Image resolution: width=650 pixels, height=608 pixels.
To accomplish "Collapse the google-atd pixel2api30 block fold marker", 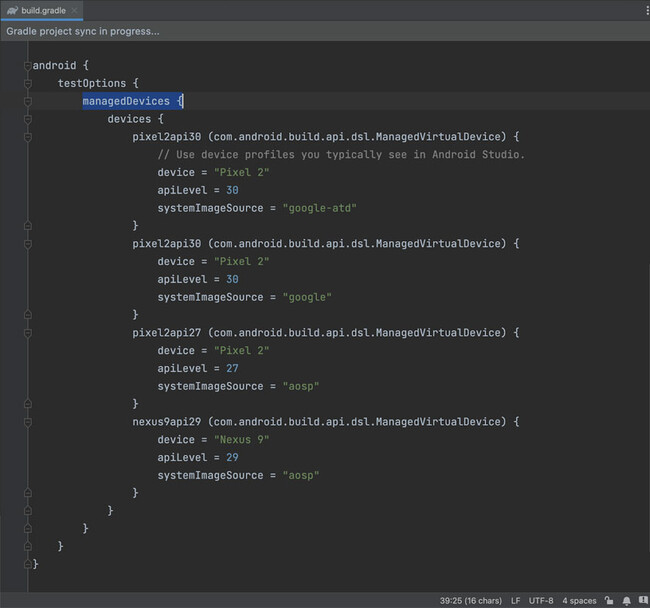I will point(28,137).
